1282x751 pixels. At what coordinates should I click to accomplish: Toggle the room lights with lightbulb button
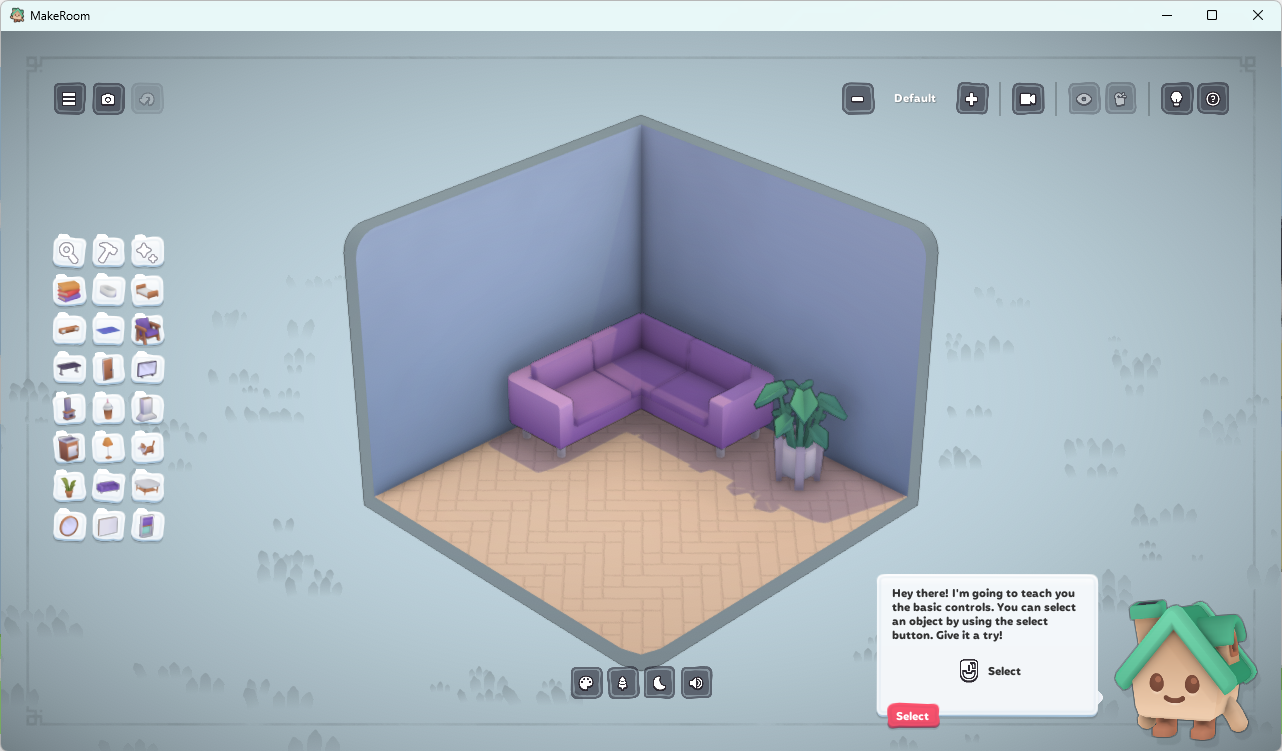tap(1176, 99)
